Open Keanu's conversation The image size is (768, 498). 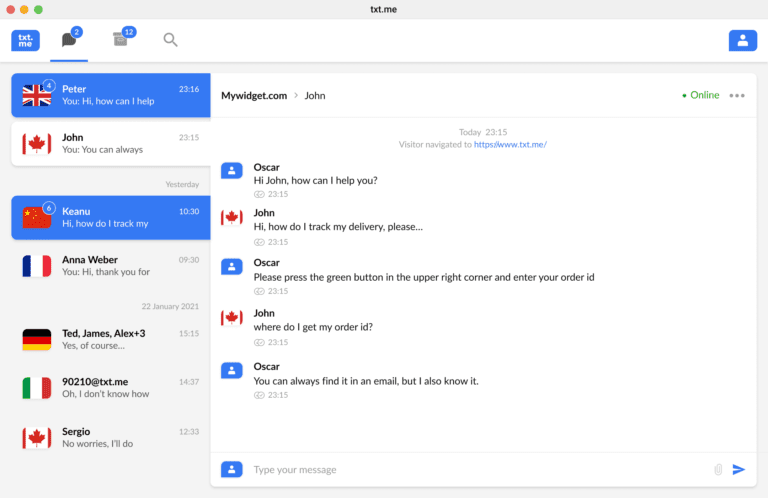[x=111, y=217]
